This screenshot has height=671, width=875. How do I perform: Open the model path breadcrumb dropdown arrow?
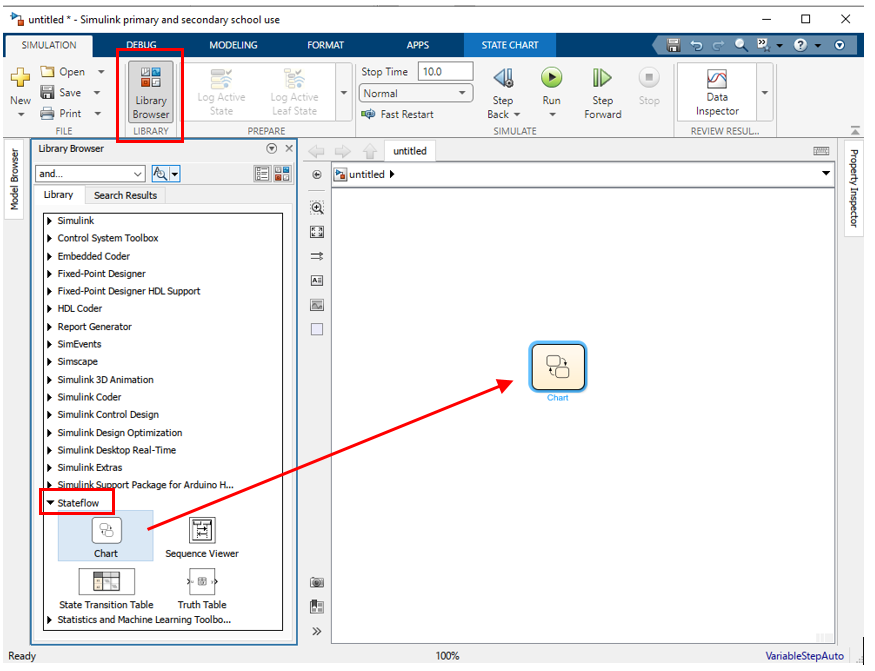pyautogui.click(x=825, y=174)
